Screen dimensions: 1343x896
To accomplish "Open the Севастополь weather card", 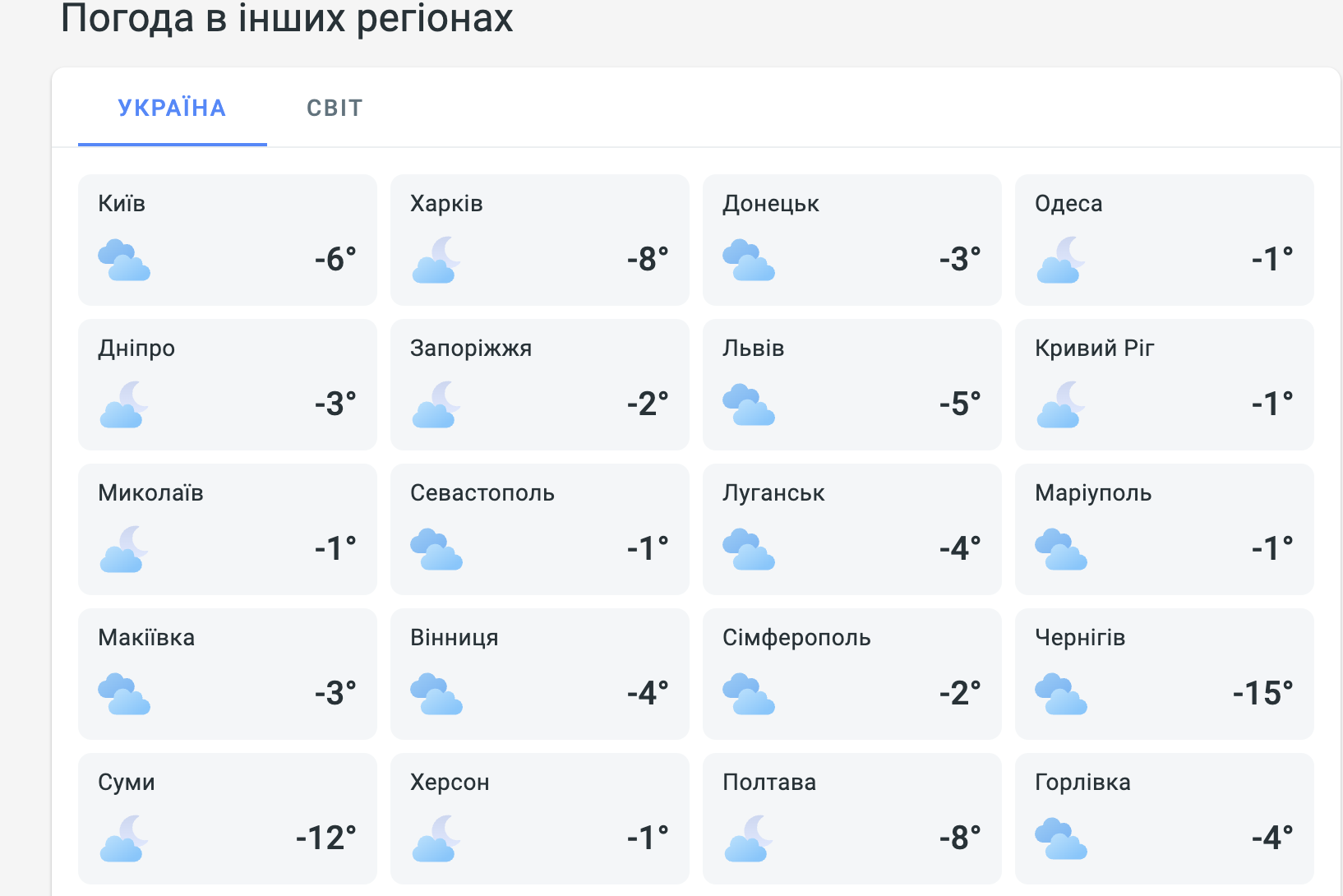I will click(540, 529).
